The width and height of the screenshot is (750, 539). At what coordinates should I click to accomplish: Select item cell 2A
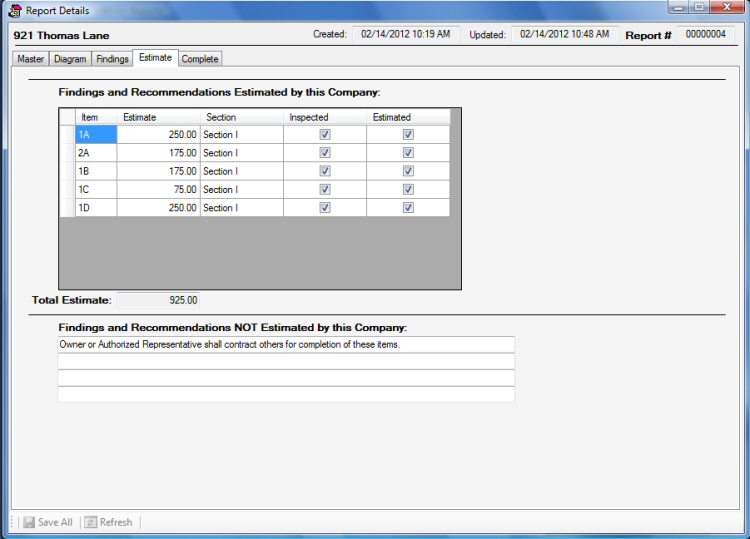pos(96,153)
